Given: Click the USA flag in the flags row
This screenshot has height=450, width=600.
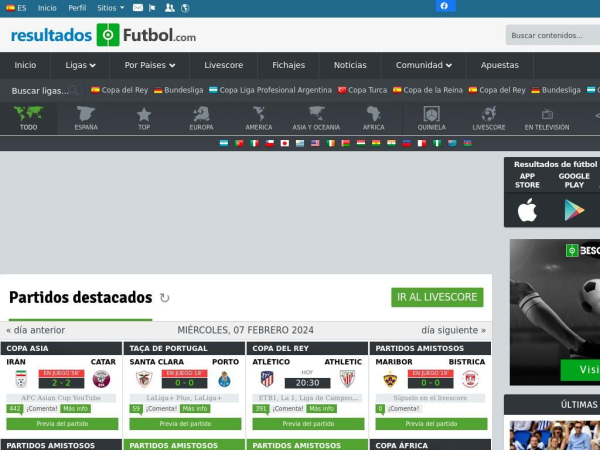Looking at the screenshot, I should (315, 143).
